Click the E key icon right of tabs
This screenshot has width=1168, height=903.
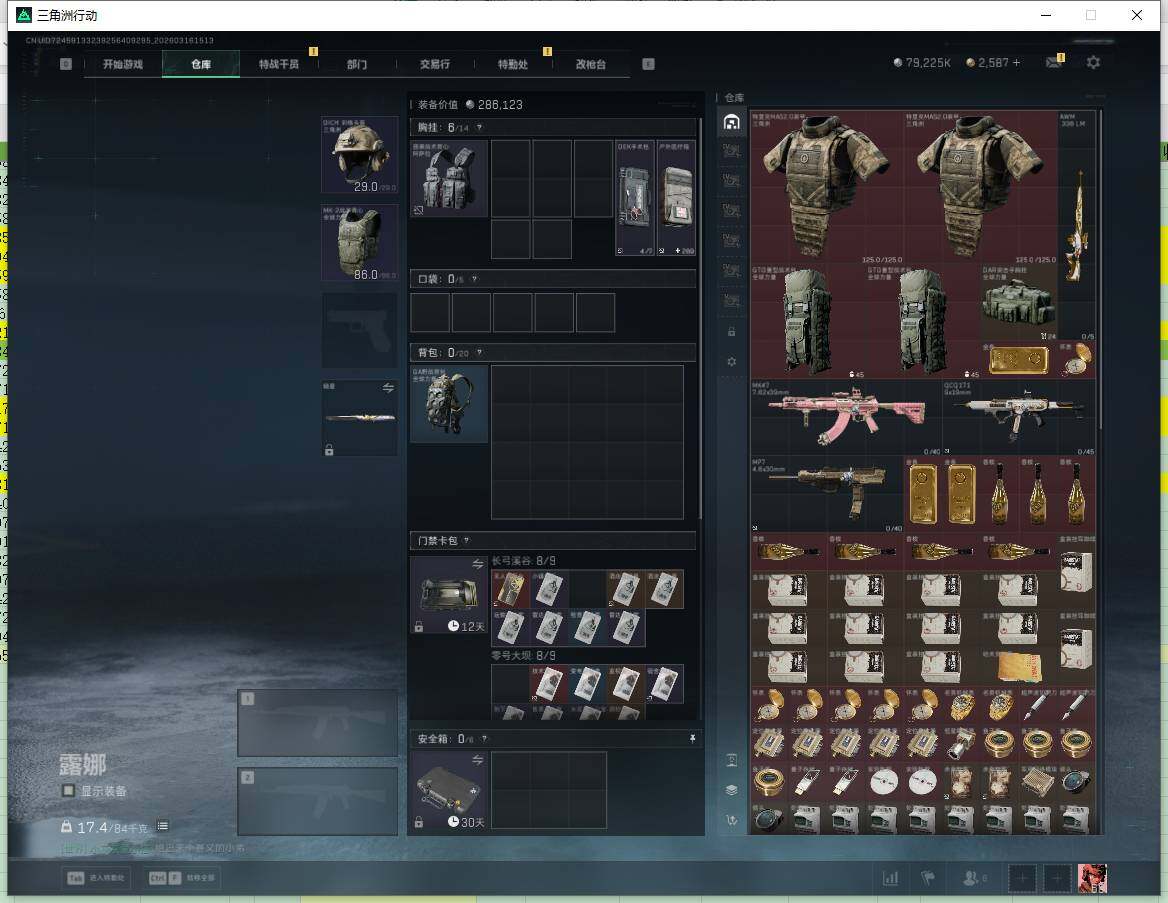click(648, 64)
